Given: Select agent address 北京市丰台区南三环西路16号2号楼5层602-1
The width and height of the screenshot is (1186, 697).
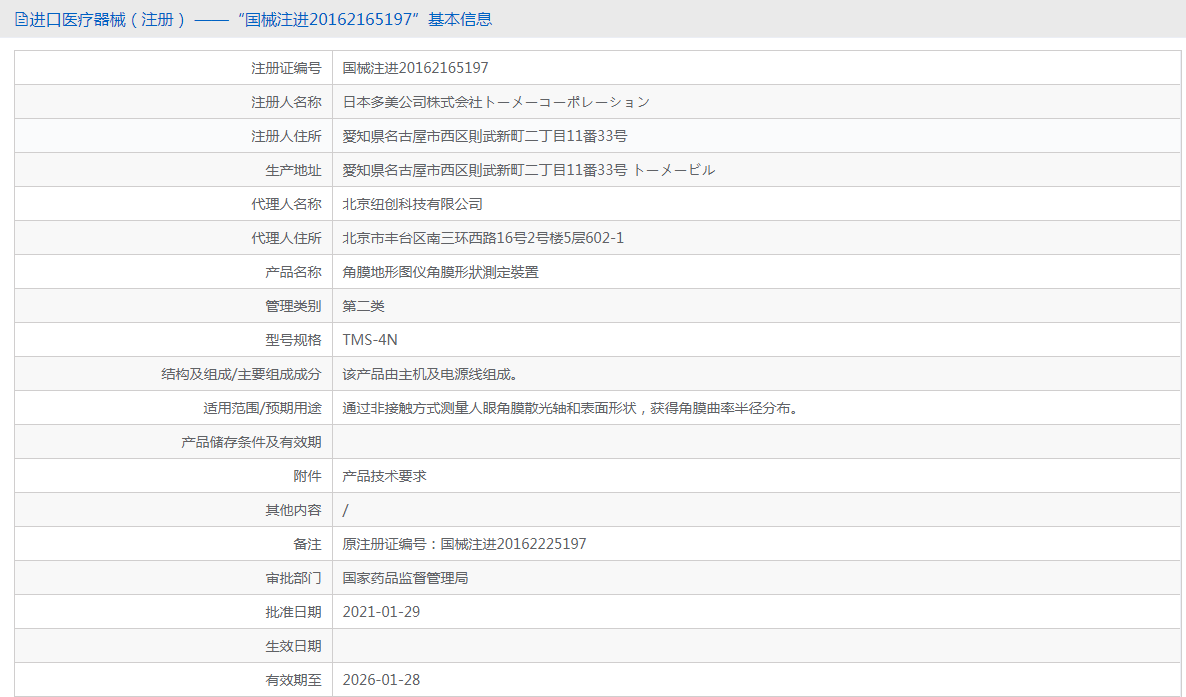Looking at the screenshot, I should pyautogui.click(x=483, y=238).
